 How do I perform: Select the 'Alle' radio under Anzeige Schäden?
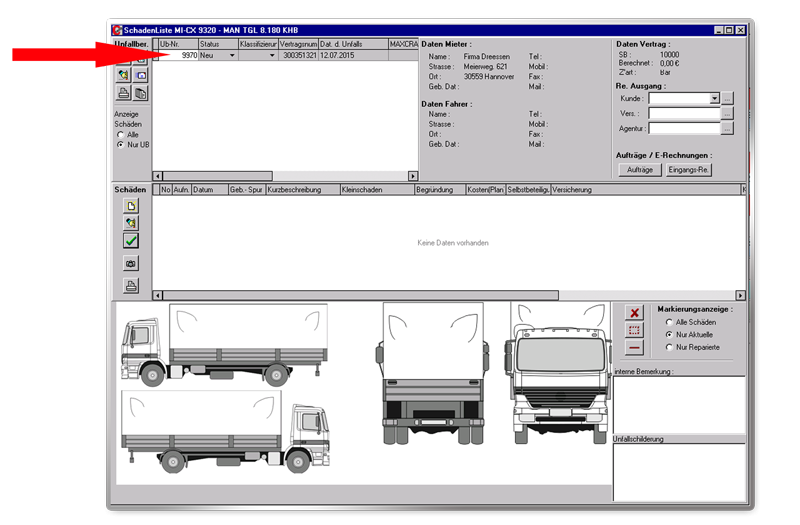pyautogui.click(x=121, y=134)
